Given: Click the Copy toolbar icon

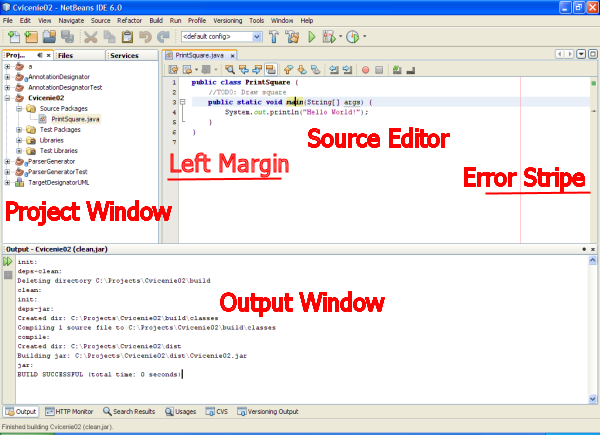Looking at the screenshot, I should tap(109, 37).
